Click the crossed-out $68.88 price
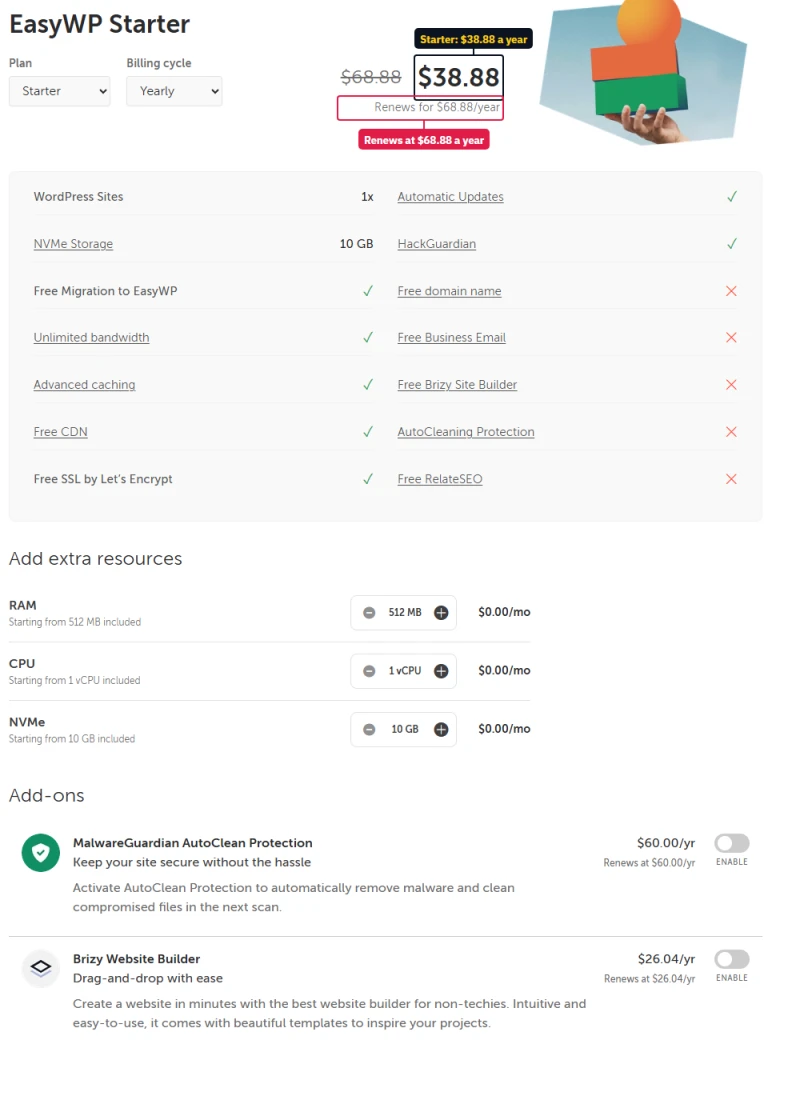The width and height of the screenshot is (800, 1120). click(371, 76)
